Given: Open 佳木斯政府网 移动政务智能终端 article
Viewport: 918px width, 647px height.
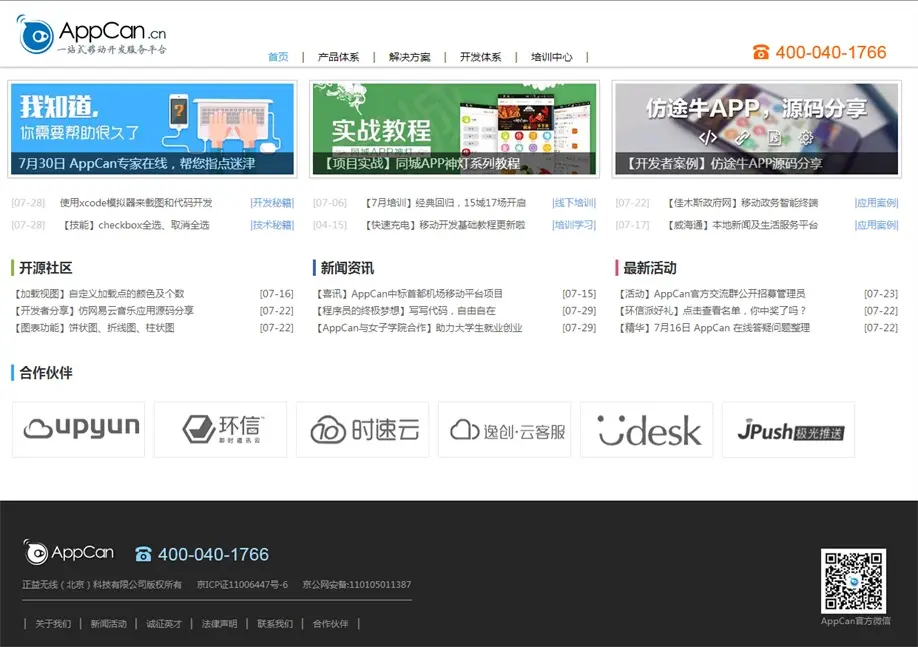Looking at the screenshot, I should 742,203.
